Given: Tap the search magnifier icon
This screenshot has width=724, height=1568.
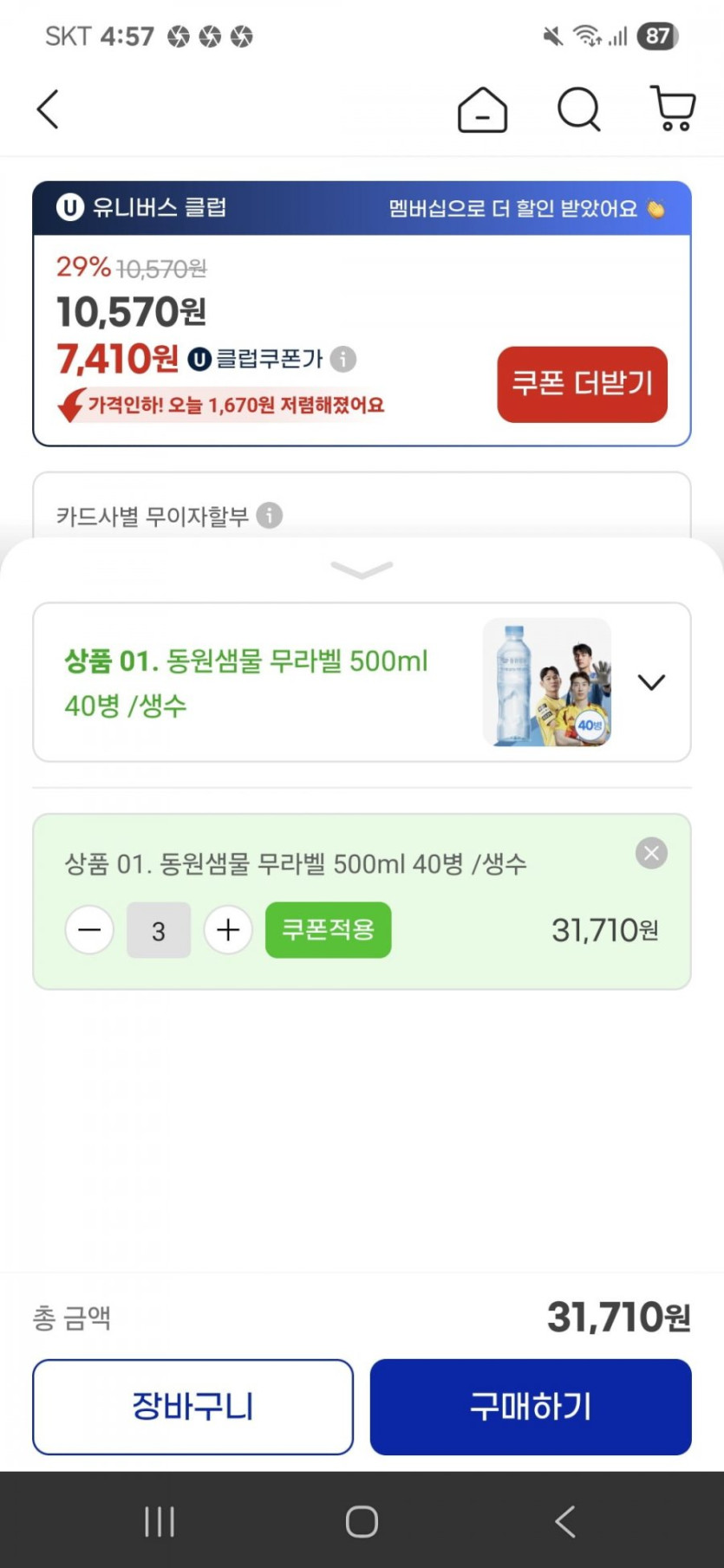Looking at the screenshot, I should coord(578,110).
